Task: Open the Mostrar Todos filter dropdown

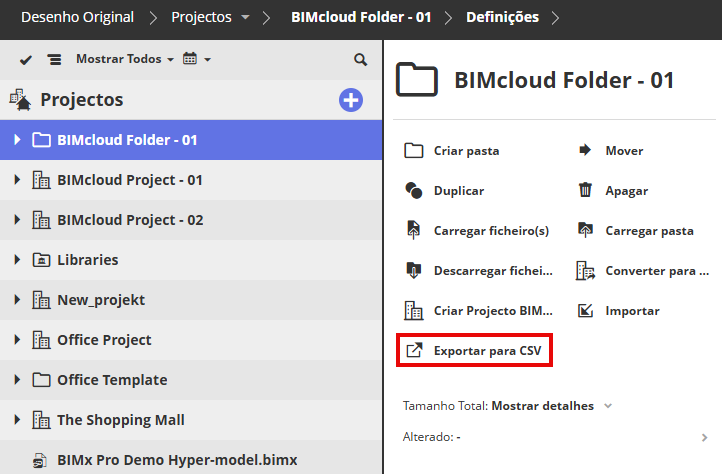Action: [x=124, y=59]
